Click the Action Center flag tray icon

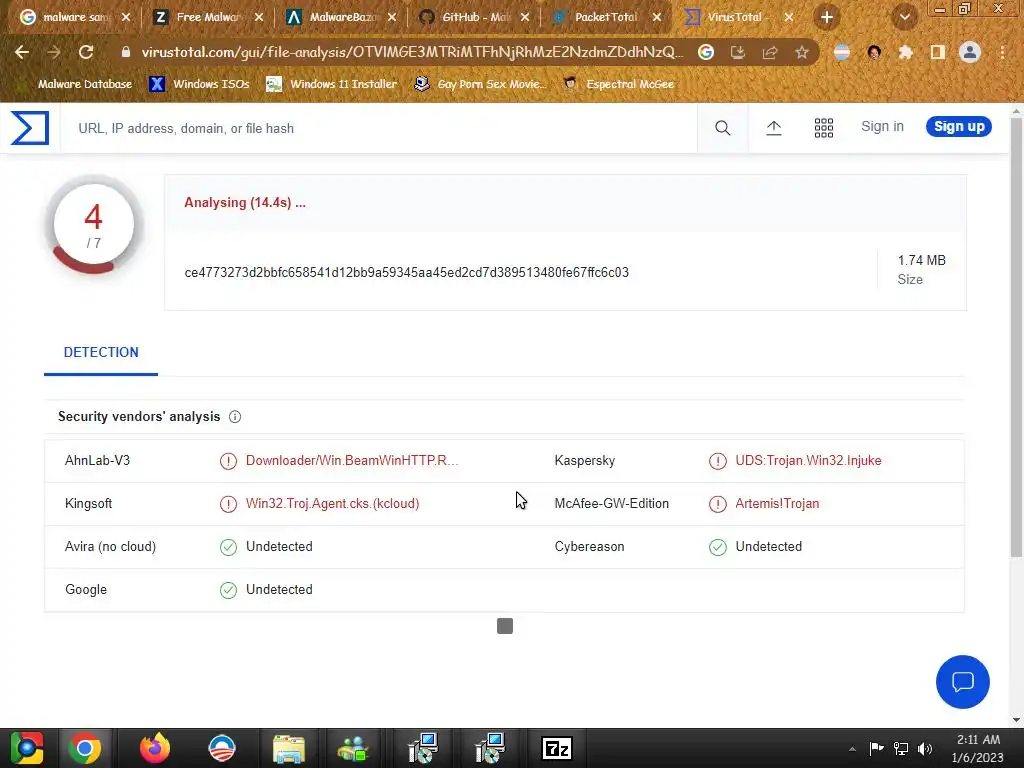(x=876, y=748)
